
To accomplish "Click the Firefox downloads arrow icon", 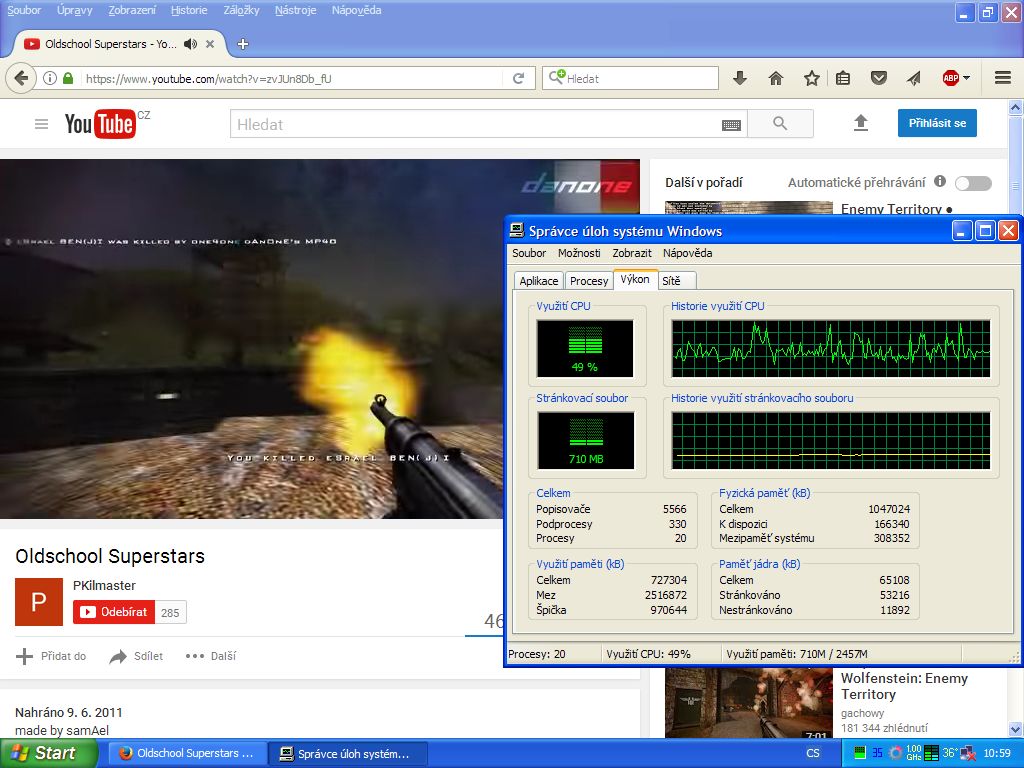I will click(740, 78).
